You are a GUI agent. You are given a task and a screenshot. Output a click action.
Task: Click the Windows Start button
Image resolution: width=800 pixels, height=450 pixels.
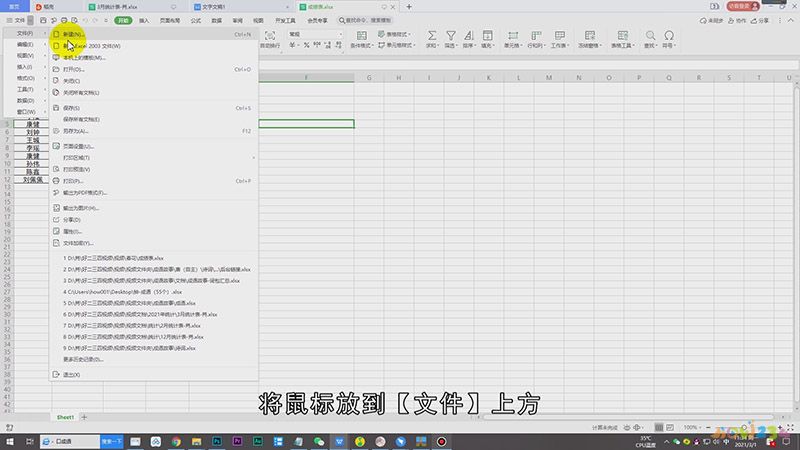point(10,441)
